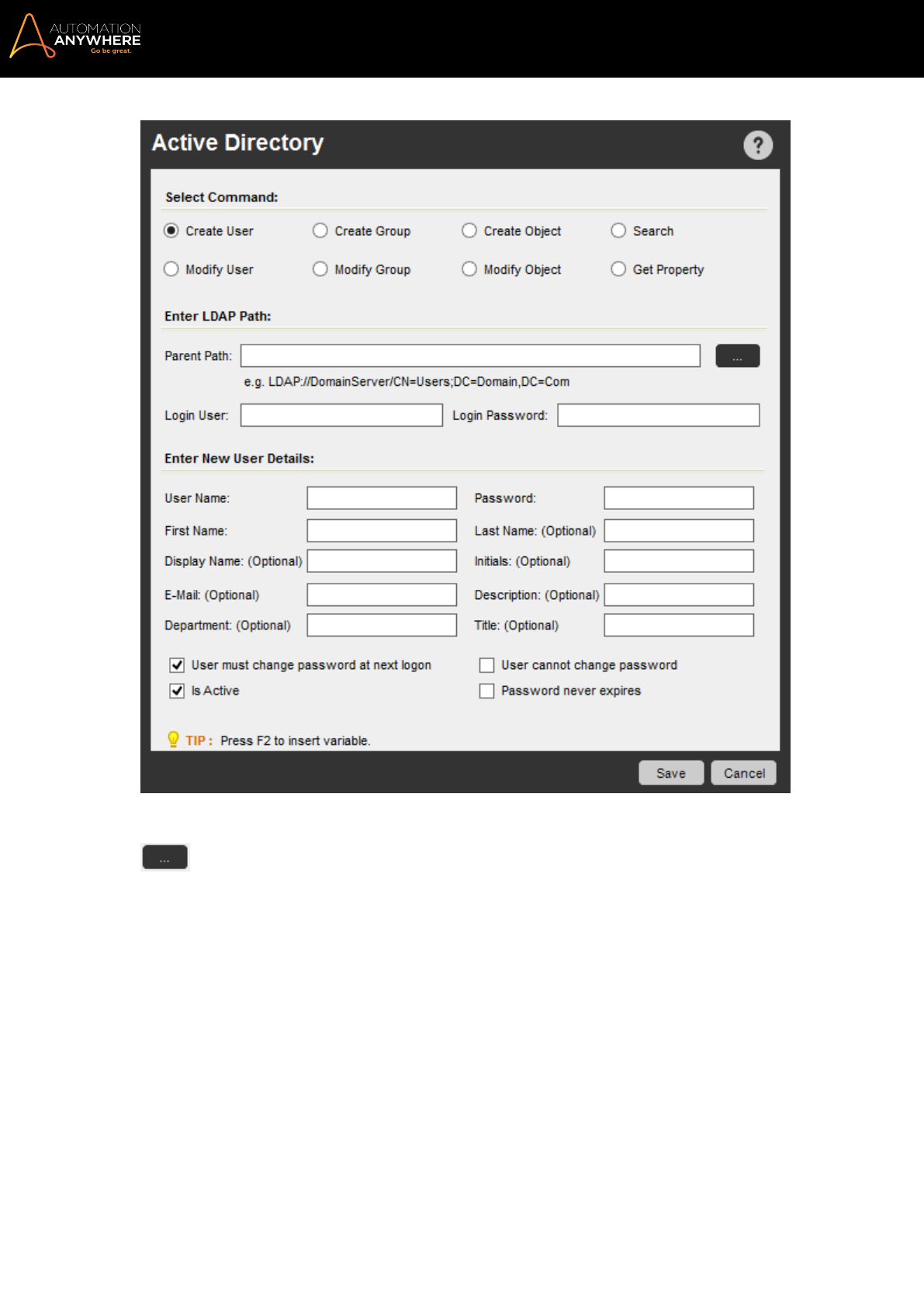
Task: Click into the Login Password field
Action: click(x=659, y=415)
